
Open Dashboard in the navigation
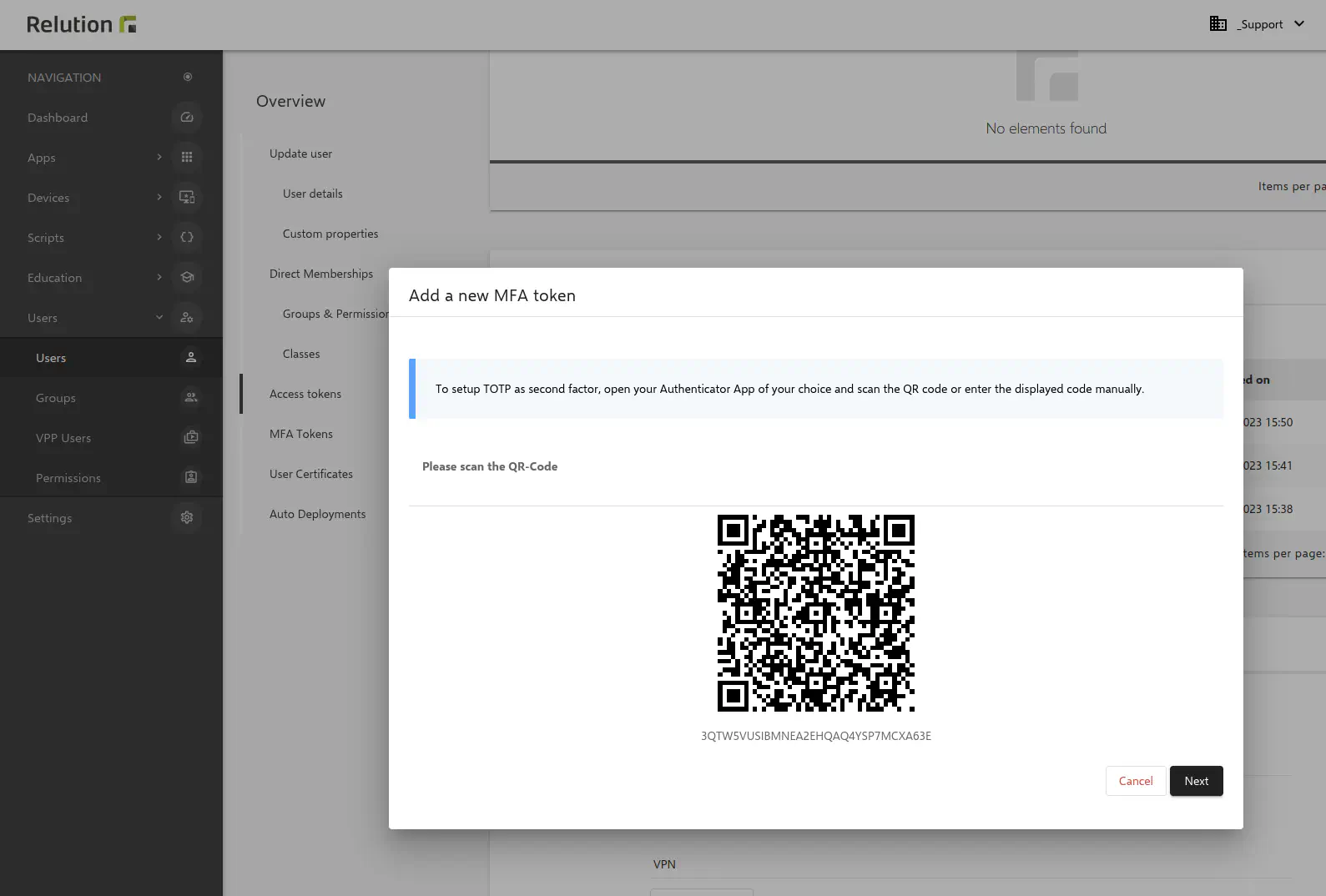click(111, 118)
